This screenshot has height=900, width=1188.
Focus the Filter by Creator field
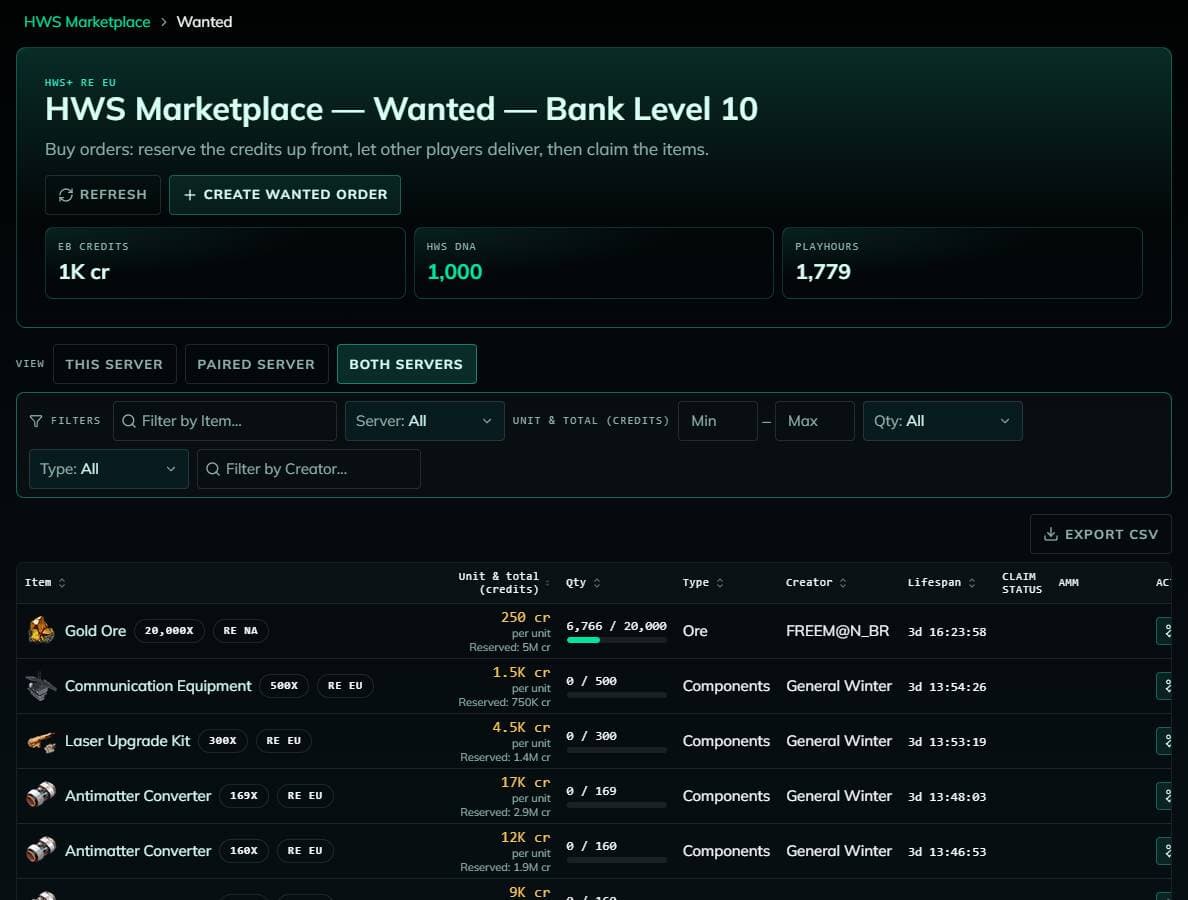coord(309,469)
